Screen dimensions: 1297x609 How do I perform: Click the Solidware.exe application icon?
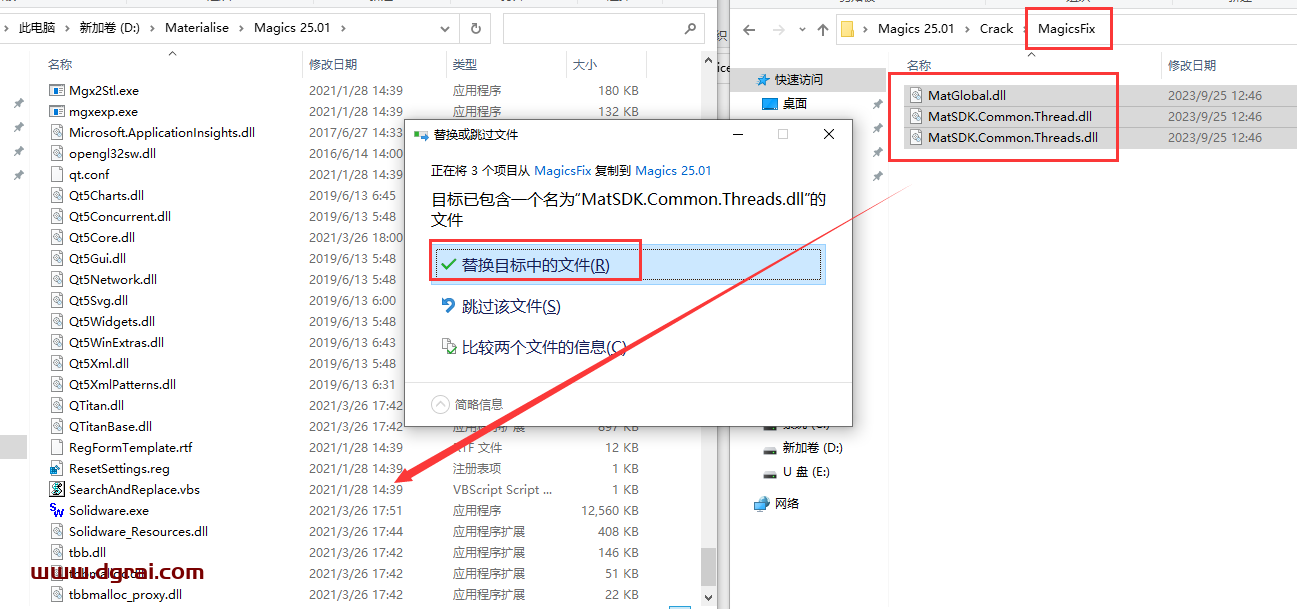[57, 511]
